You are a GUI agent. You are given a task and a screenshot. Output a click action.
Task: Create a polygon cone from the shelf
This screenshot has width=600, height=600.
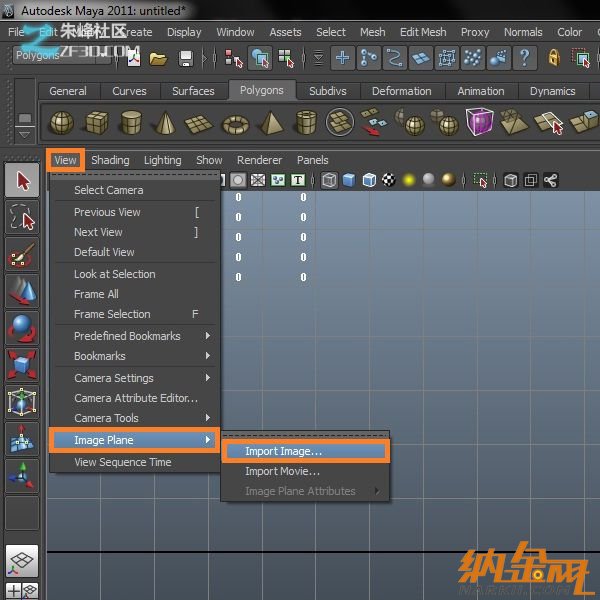(x=165, y=122)
